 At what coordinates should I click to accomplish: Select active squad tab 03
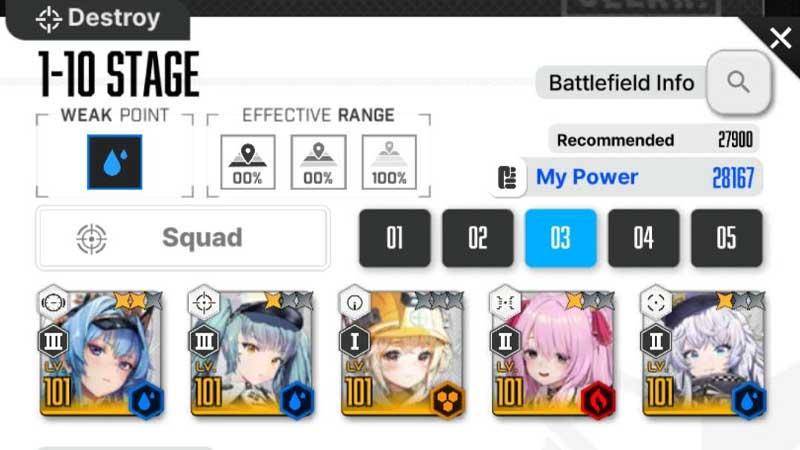point(561,238)
